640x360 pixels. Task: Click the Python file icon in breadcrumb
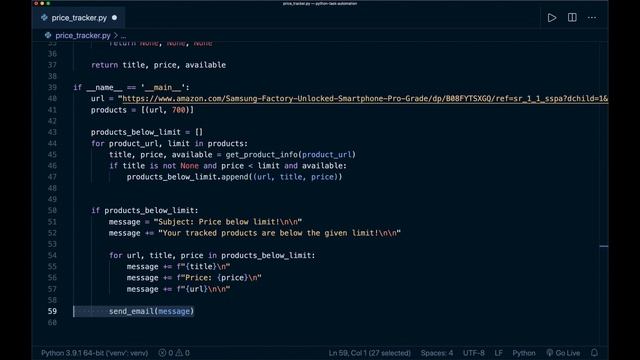[48, 36]
